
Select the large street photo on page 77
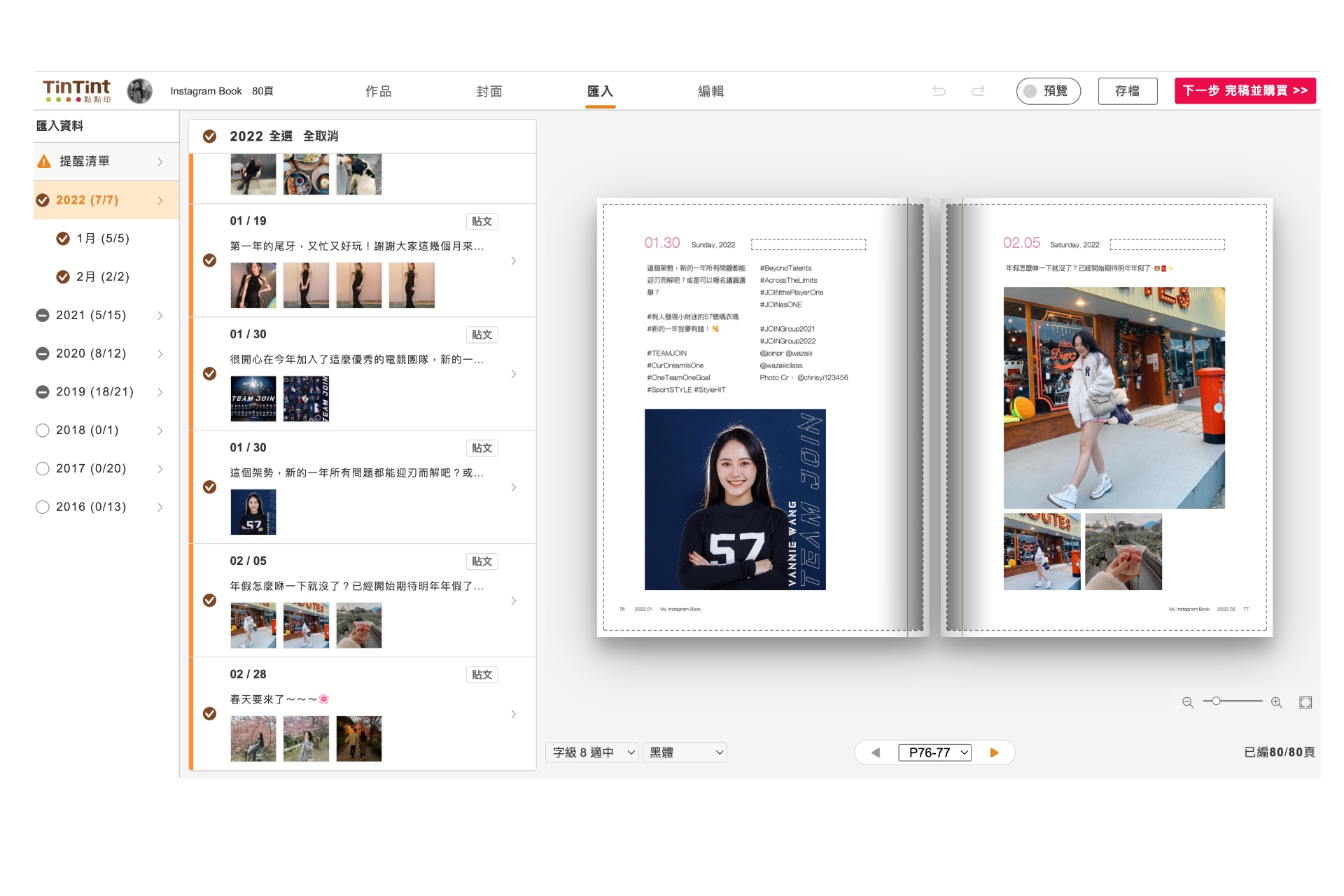coord(1114,398)
